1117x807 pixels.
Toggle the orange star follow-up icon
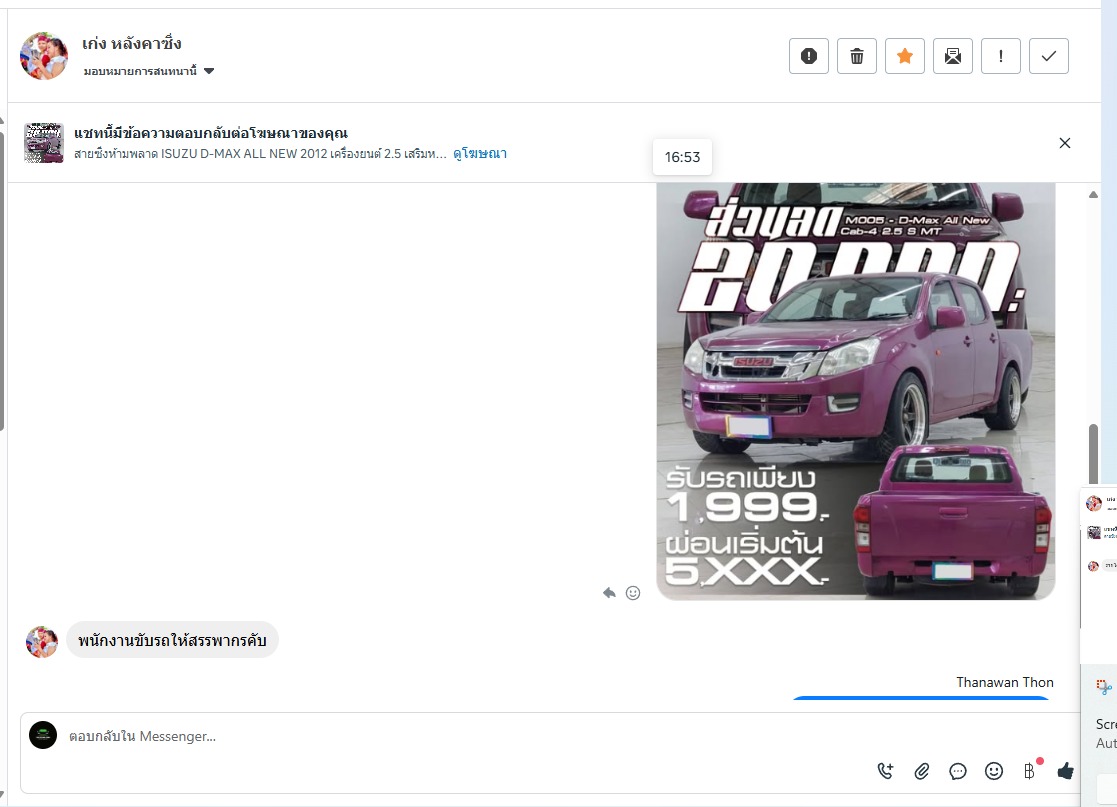tap(905, 56)
